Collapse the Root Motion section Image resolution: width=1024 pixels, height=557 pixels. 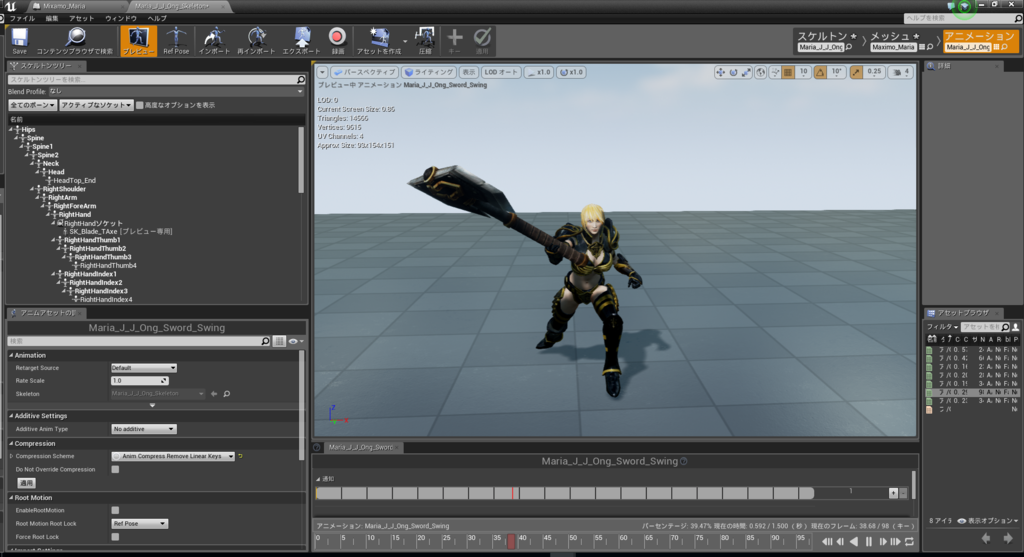(x=31, y=498)
